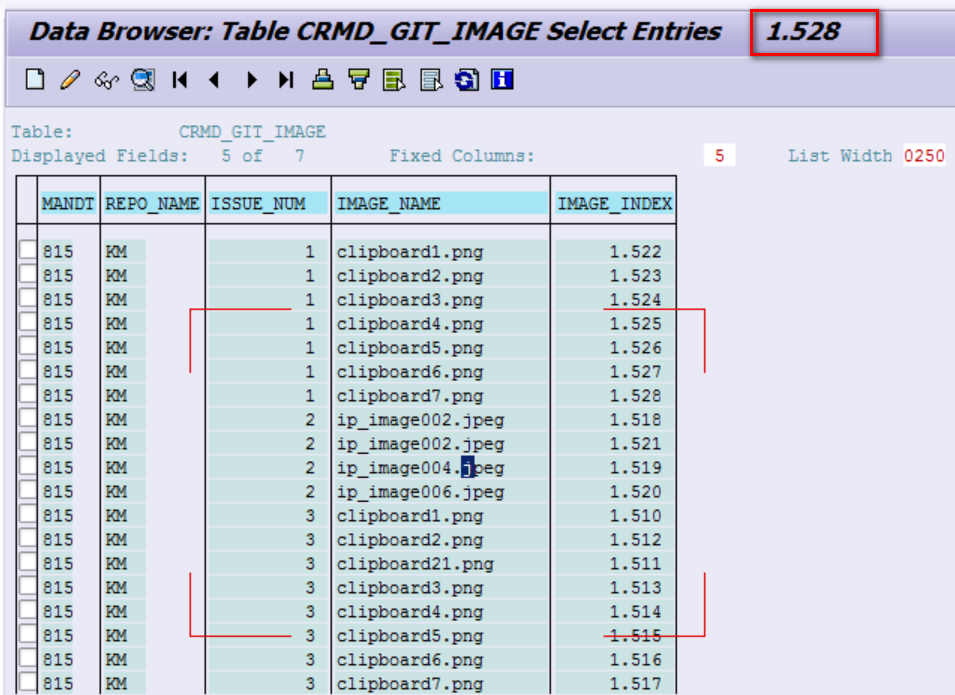Click the Change pencil icon

pyautogui.click(x=70, y=80)
